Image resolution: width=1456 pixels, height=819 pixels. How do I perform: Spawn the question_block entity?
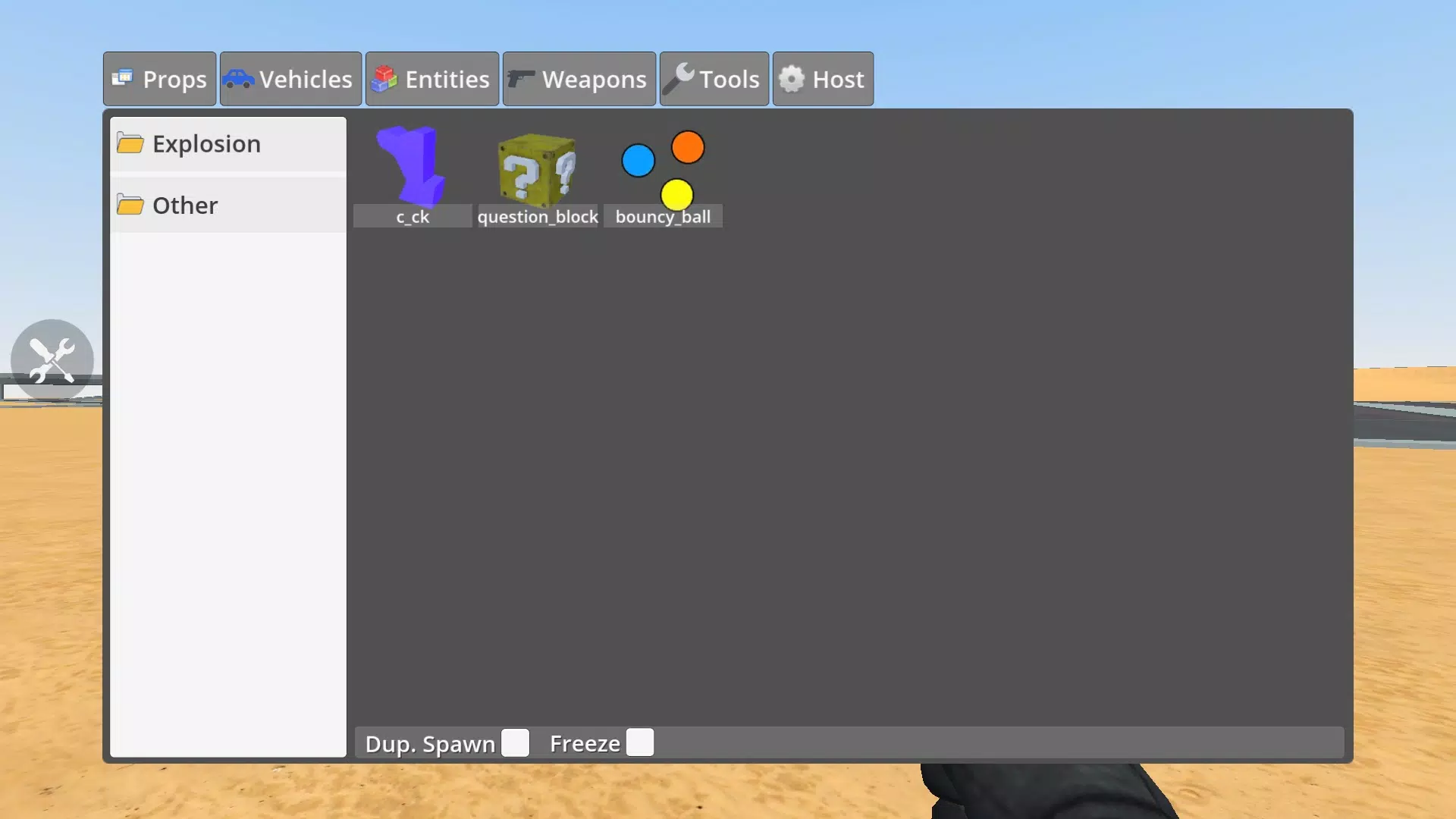click(538, 175)
